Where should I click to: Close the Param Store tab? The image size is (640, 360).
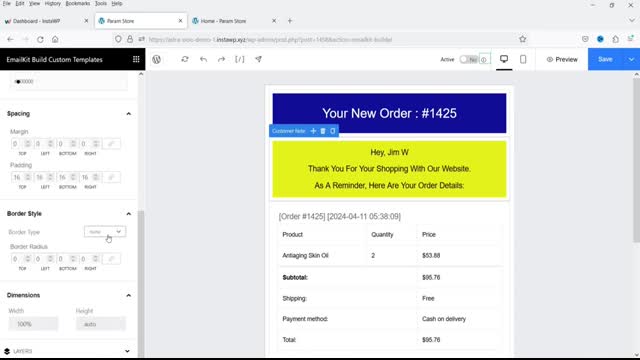coord(180,21)
